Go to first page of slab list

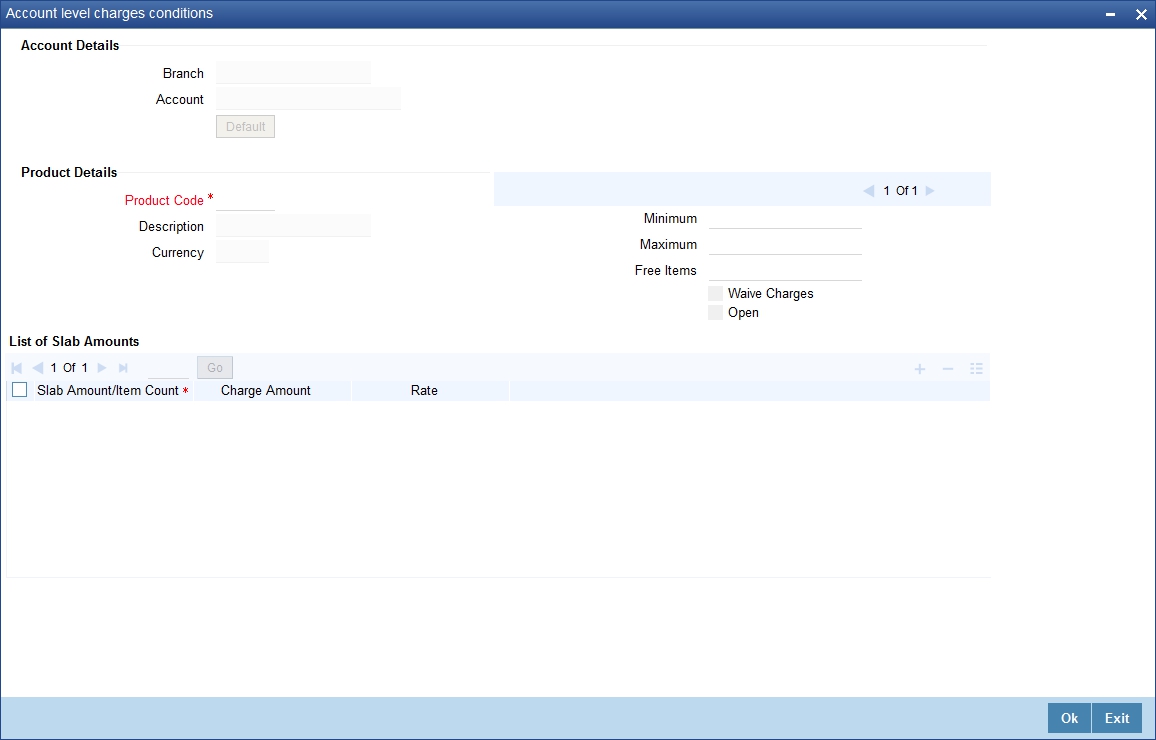(16, 368)
